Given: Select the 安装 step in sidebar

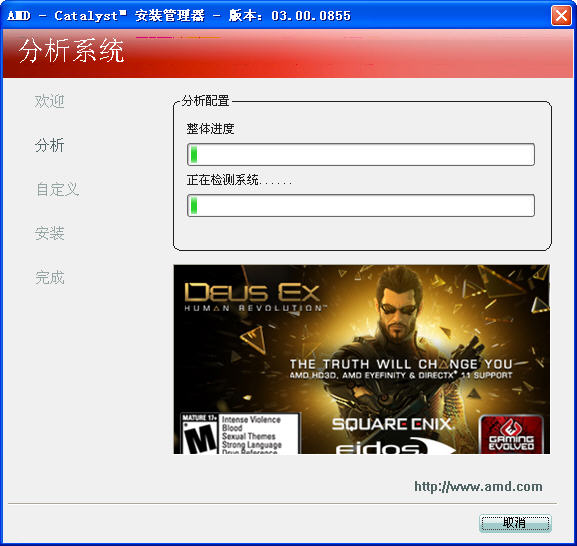Looking at the screenshot, I should [50, 233].
